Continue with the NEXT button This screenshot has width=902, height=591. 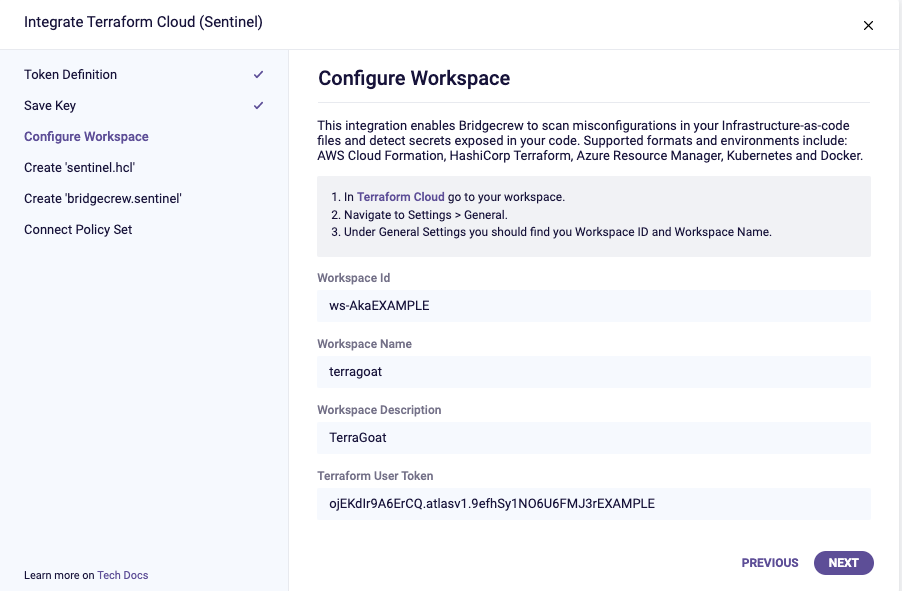(x=843, y=563)
